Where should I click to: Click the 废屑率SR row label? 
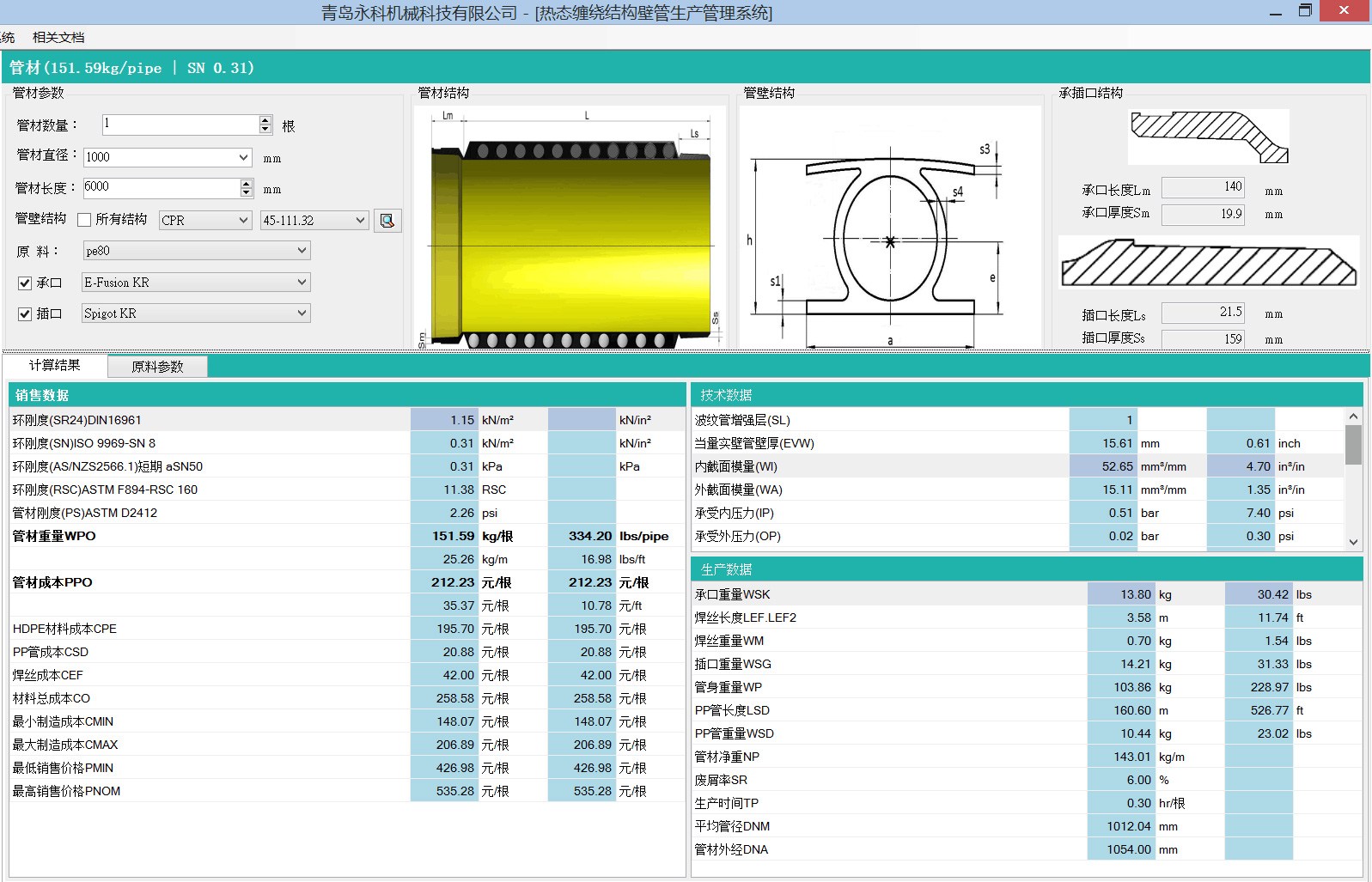pyautogui.click(x=721, y=780)
